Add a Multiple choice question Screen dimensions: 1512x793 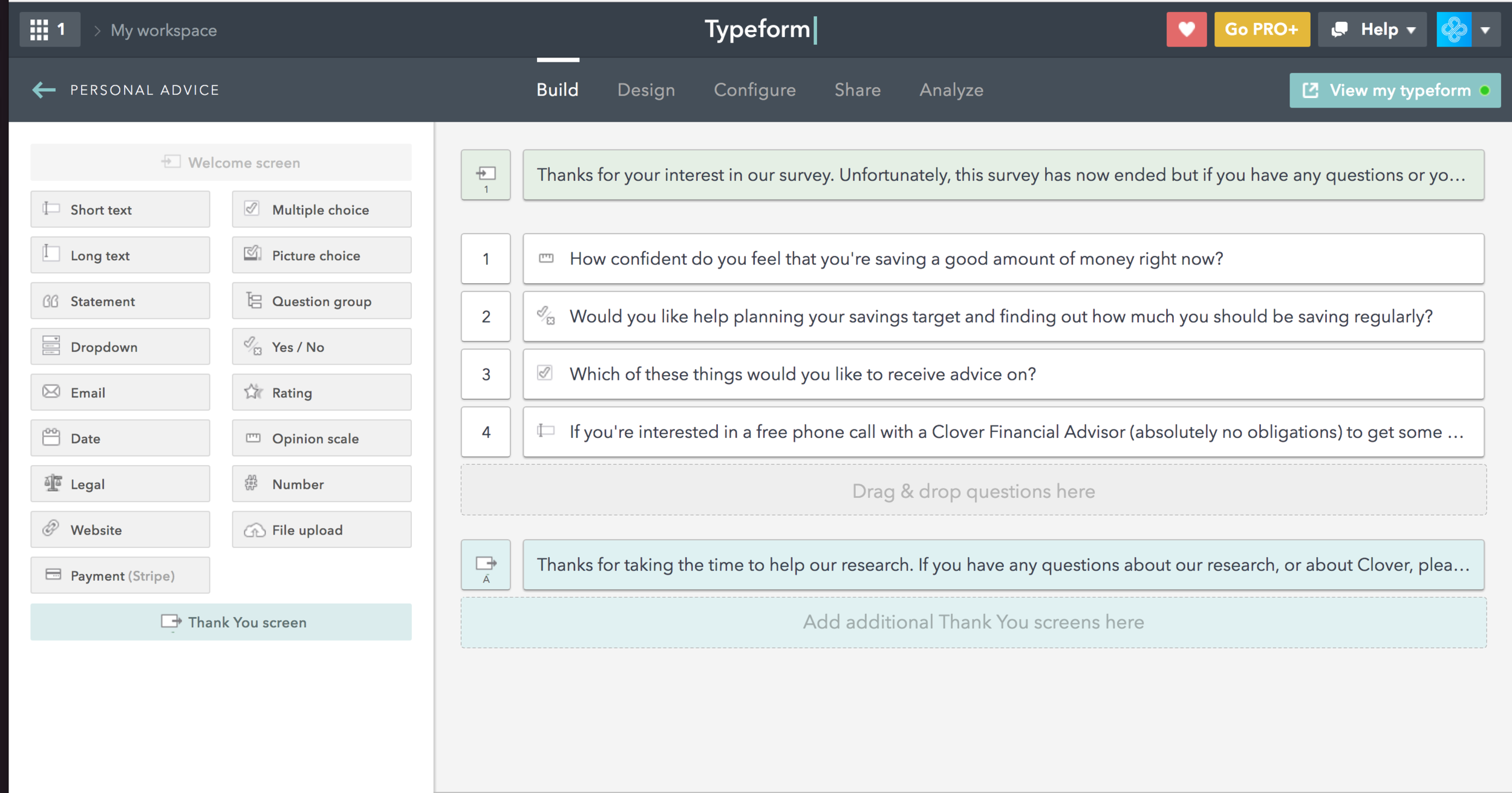(321, 210)
